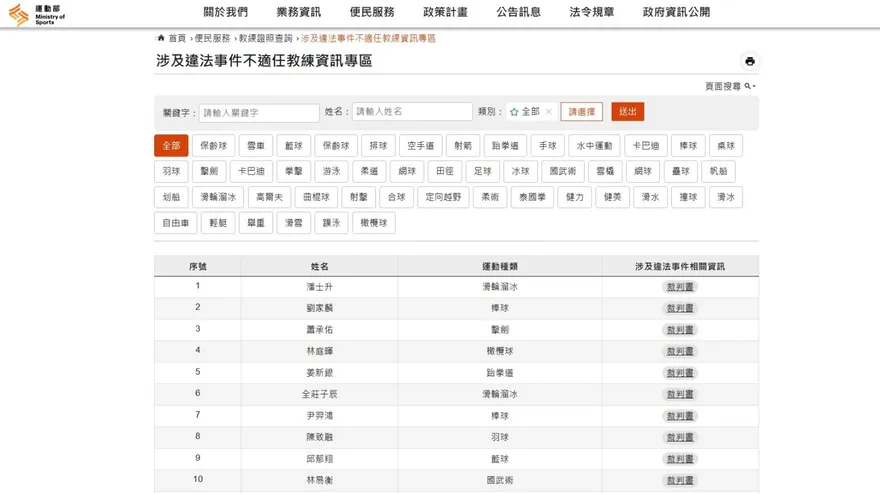880x494 pixels.
Task: Open 裁判書 link for 尹羿鴻
Action: 680,416
